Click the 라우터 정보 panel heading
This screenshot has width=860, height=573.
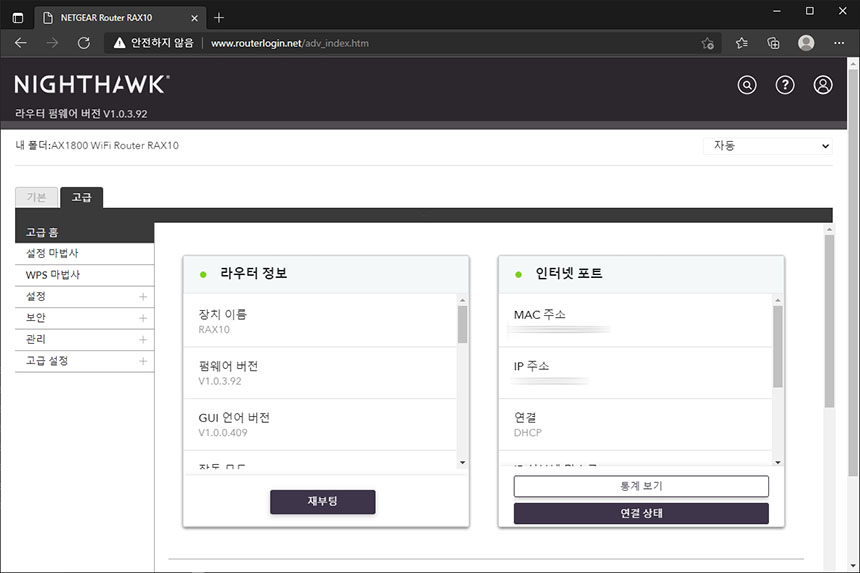[x=253, y=273]
